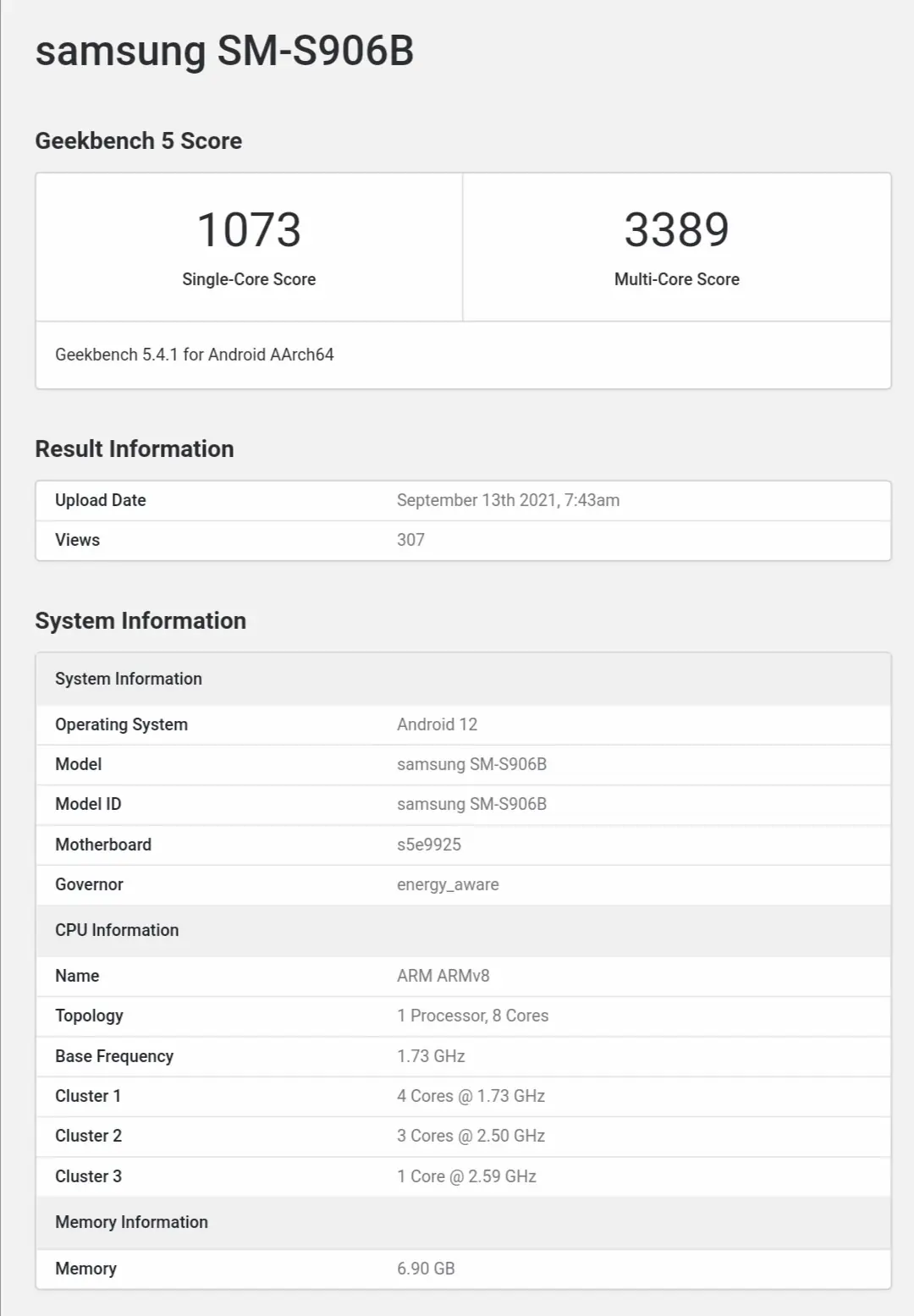Viewport: 914px width, 1316px height.
Task: Select the Android 12 value
Action: 438,724
